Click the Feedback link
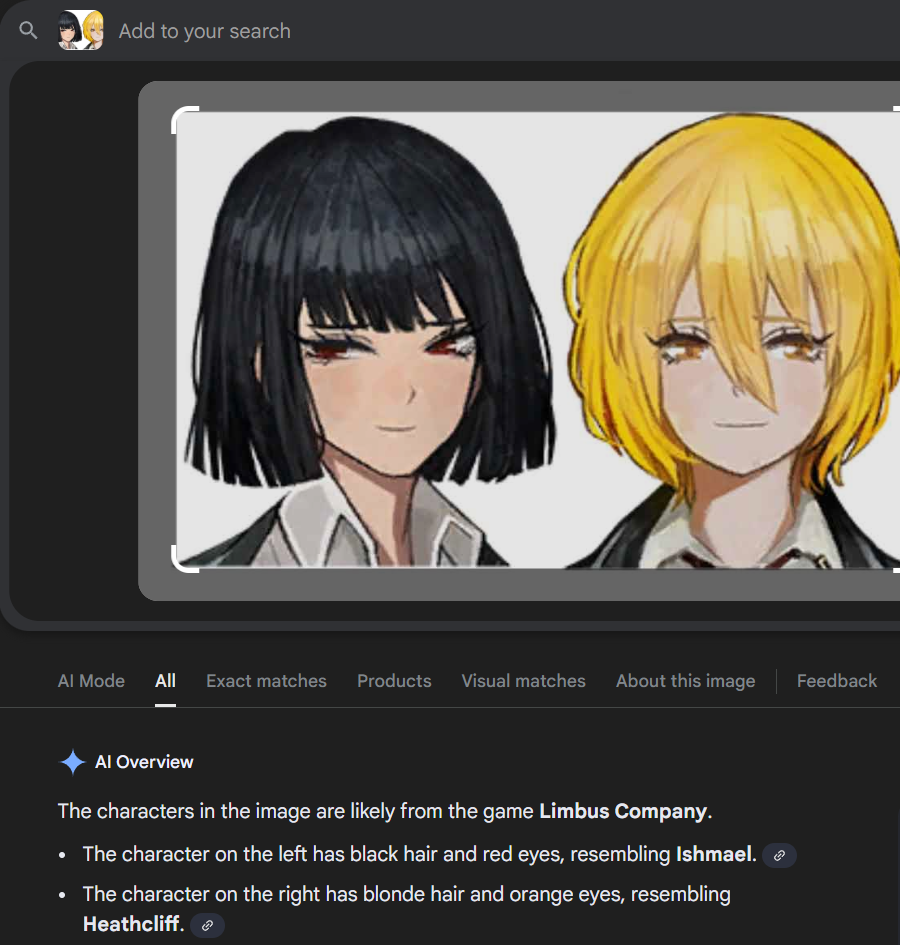Screen dimensions: 900x945 click(x=837, y=681)
